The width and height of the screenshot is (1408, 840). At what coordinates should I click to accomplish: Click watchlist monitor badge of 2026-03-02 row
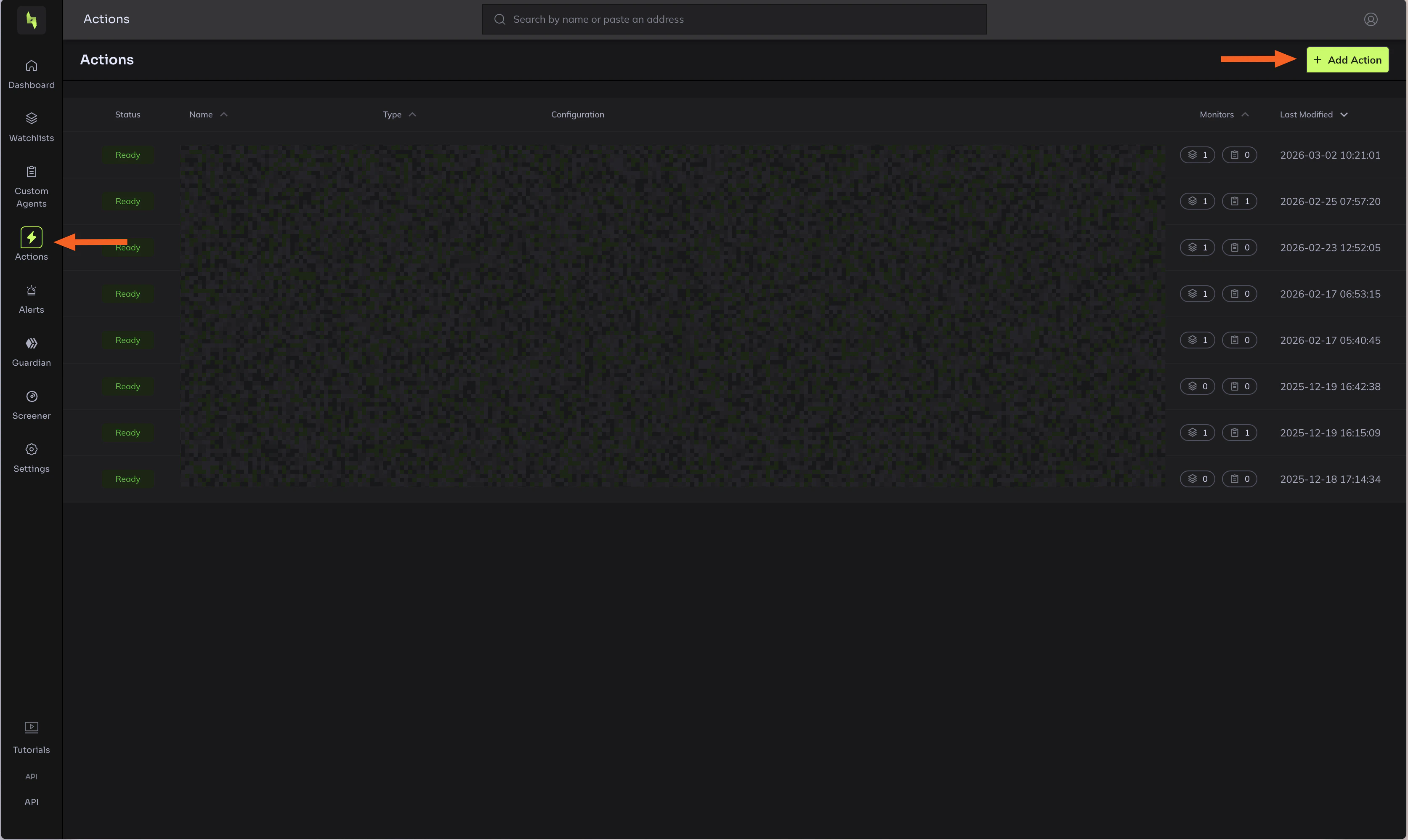(x=1197, y=155)
